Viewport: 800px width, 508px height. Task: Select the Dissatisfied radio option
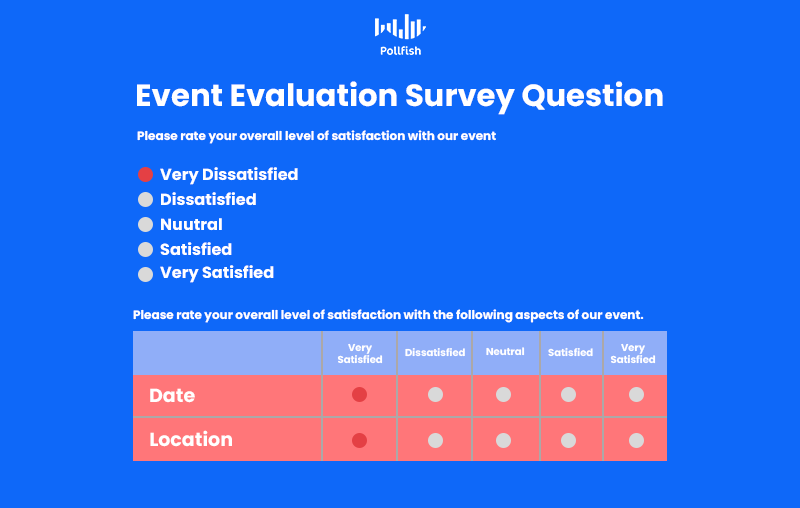145,199
